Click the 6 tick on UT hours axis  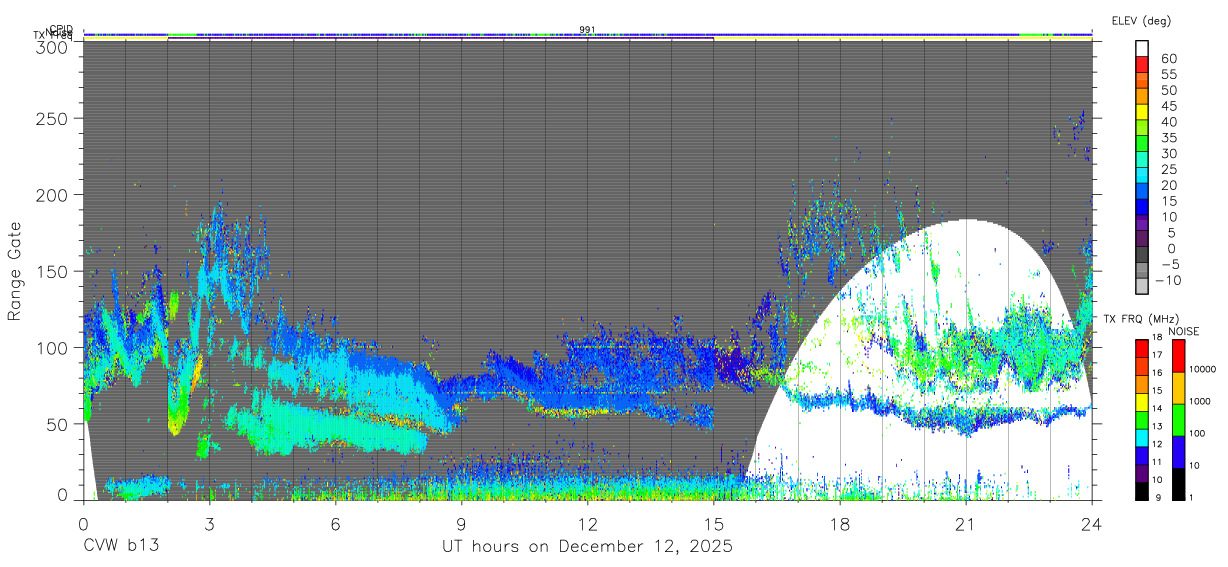tap(335, 524)
